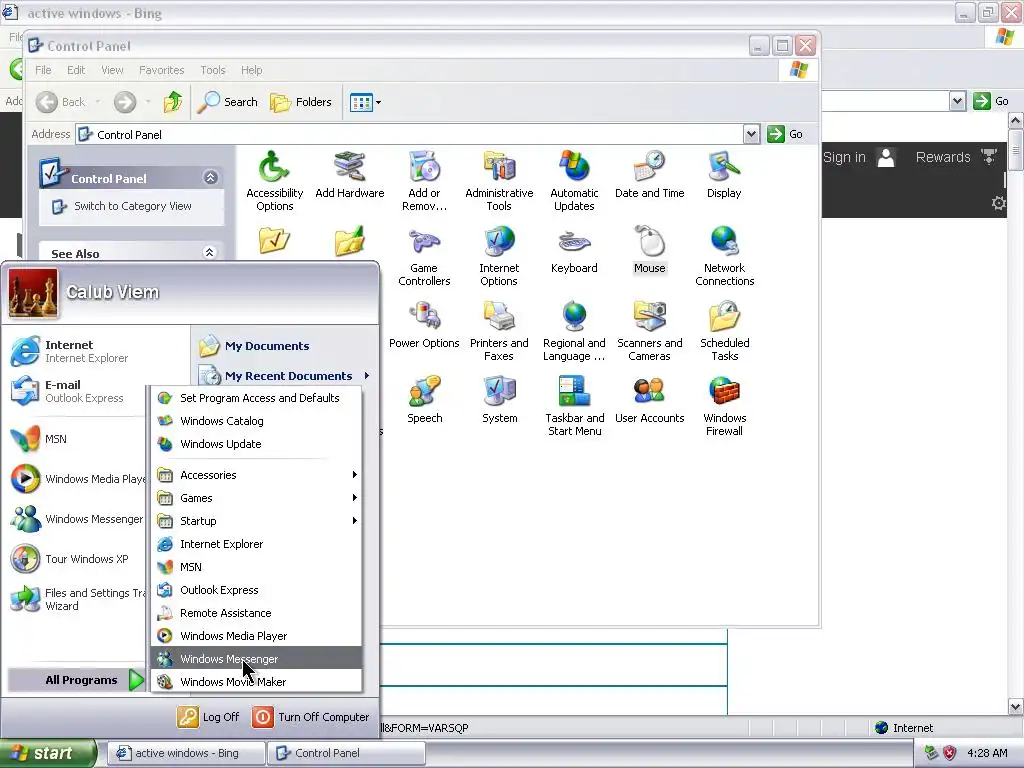Click the Windows start button

(48, 753)
